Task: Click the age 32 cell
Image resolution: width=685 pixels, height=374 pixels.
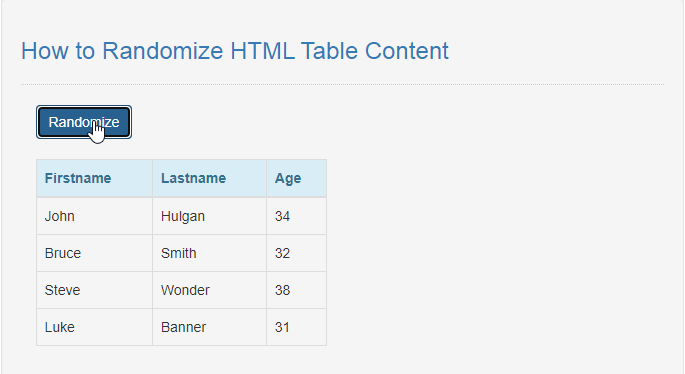Action: point(297,253)
